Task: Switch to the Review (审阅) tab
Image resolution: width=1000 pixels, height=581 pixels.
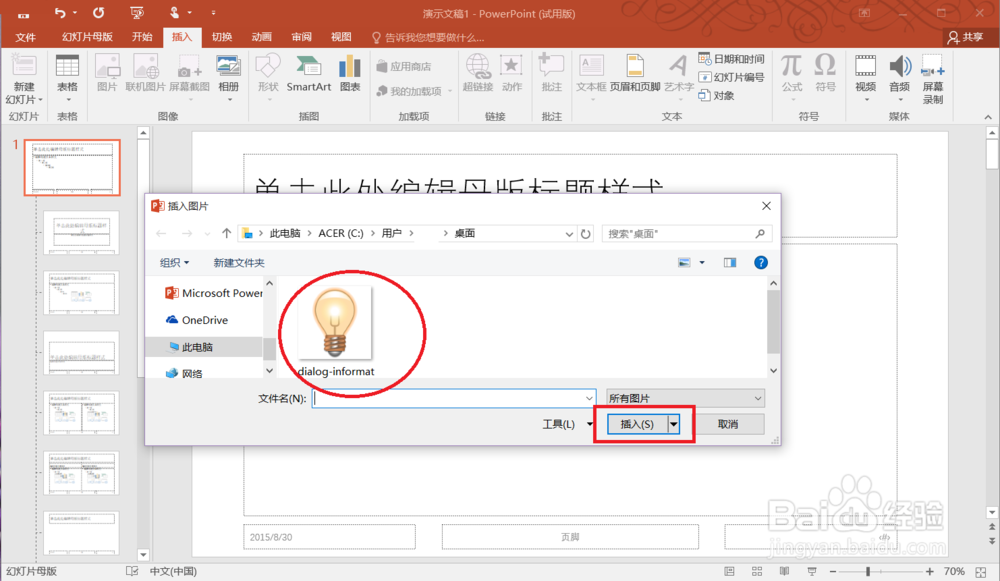Action: point(302,37)
